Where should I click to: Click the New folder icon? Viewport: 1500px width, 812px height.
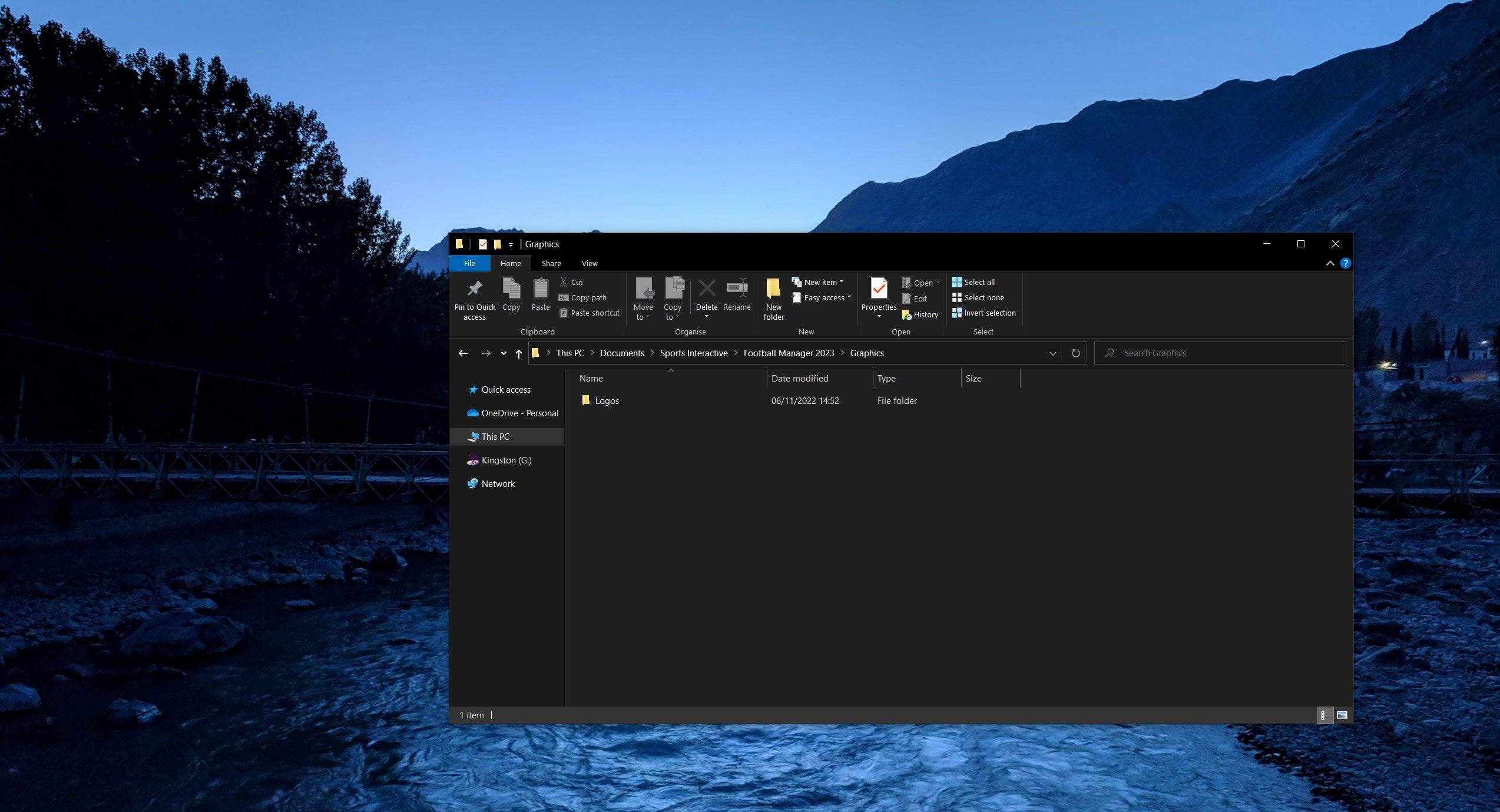point(773,289)
